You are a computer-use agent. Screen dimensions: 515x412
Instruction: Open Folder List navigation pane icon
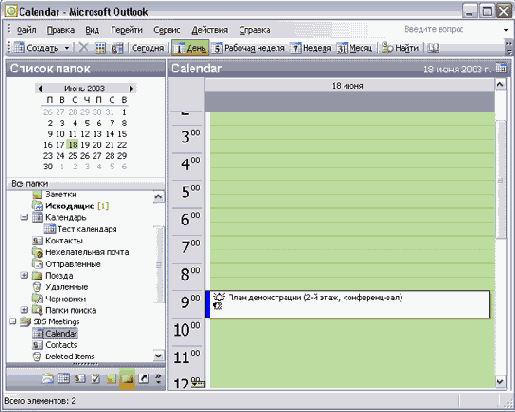point(127,379)
